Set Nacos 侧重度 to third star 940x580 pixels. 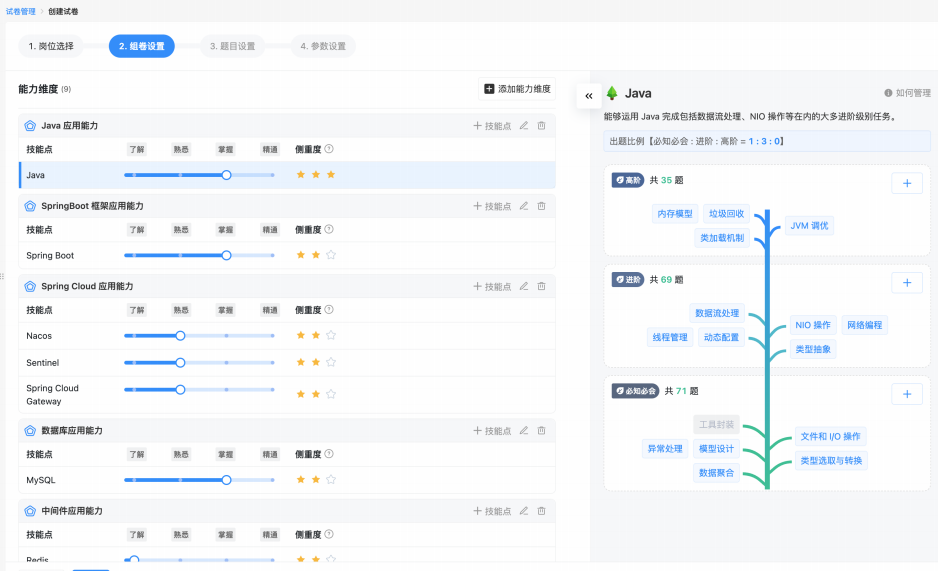click(331, 335)
